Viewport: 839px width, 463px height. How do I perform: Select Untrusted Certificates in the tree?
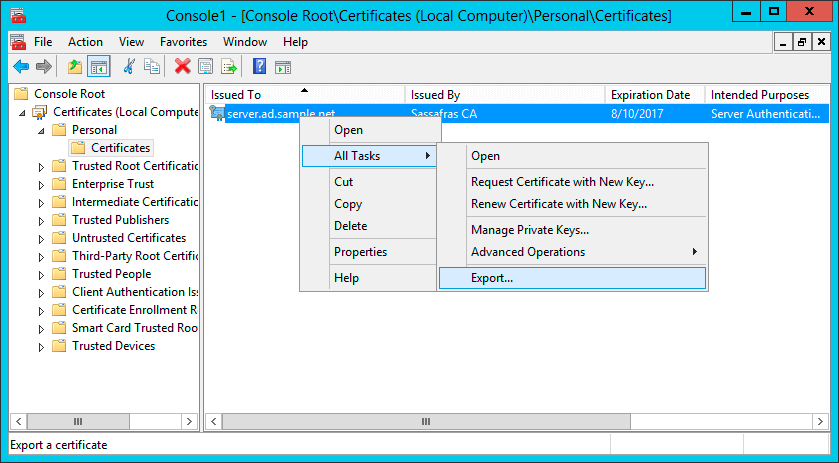128,238
